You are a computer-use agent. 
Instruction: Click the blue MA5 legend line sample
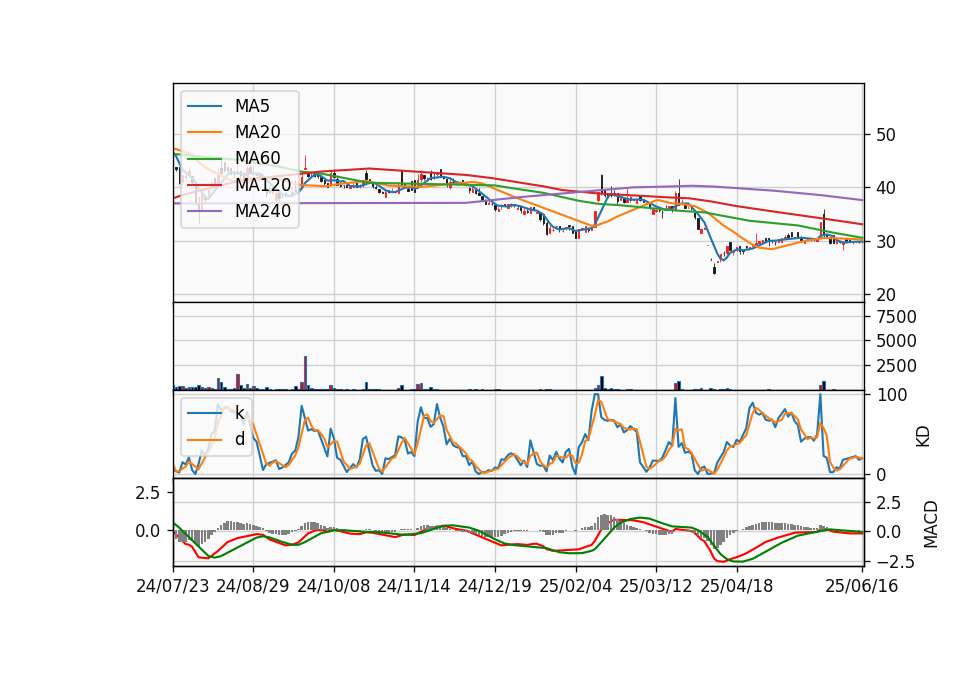click(204, 107)
